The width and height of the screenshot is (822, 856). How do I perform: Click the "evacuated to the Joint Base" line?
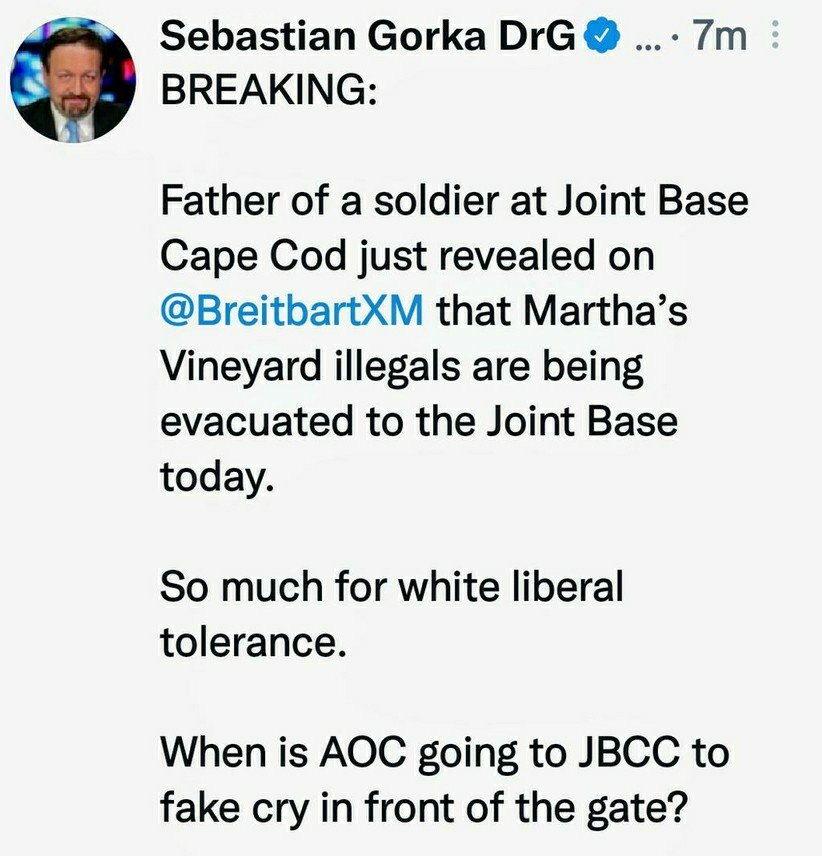419,420
